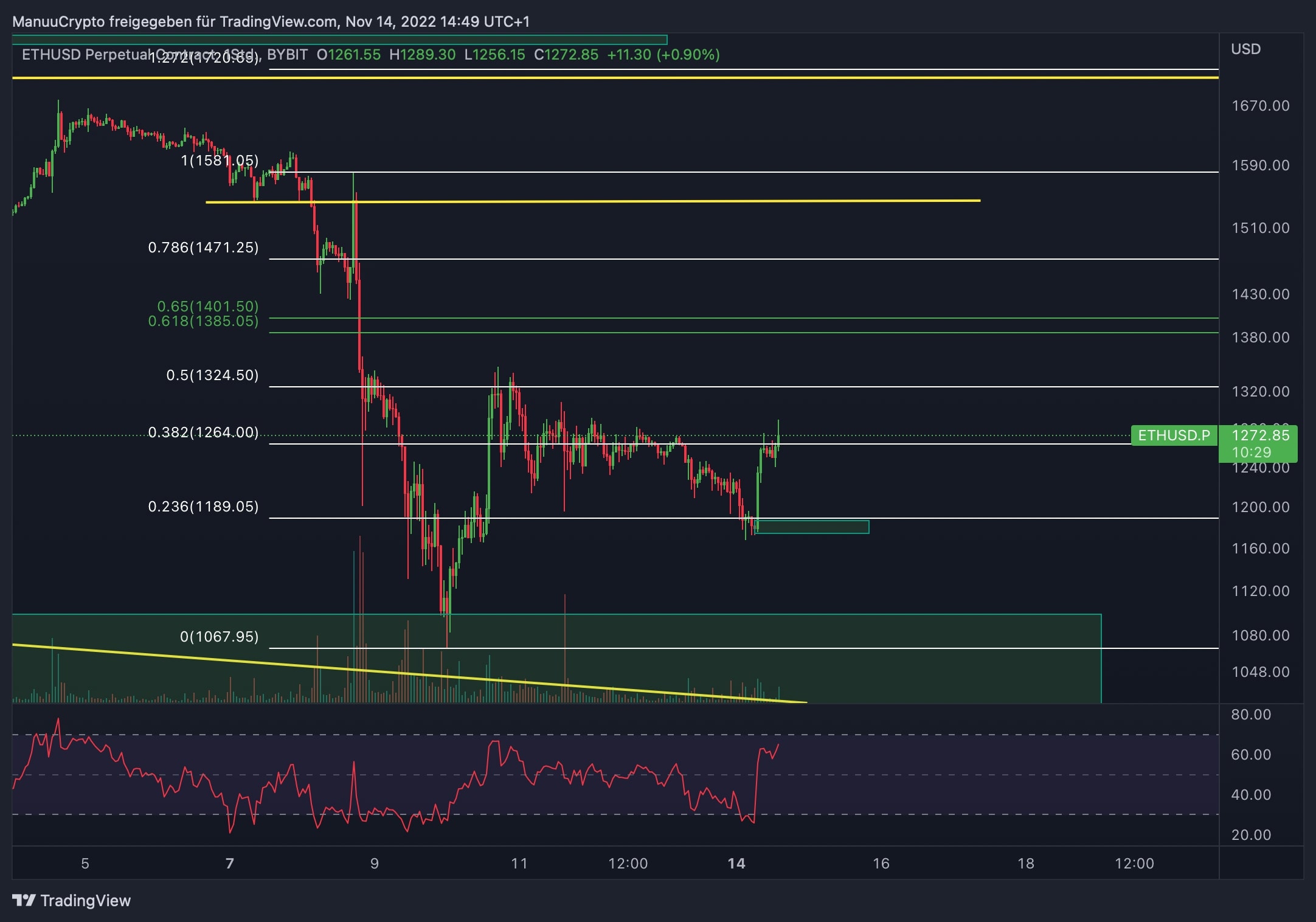The width and height of the screenshot is (1316, 922).
Task: Click date 7 on time axis
Action: (230, 864)
